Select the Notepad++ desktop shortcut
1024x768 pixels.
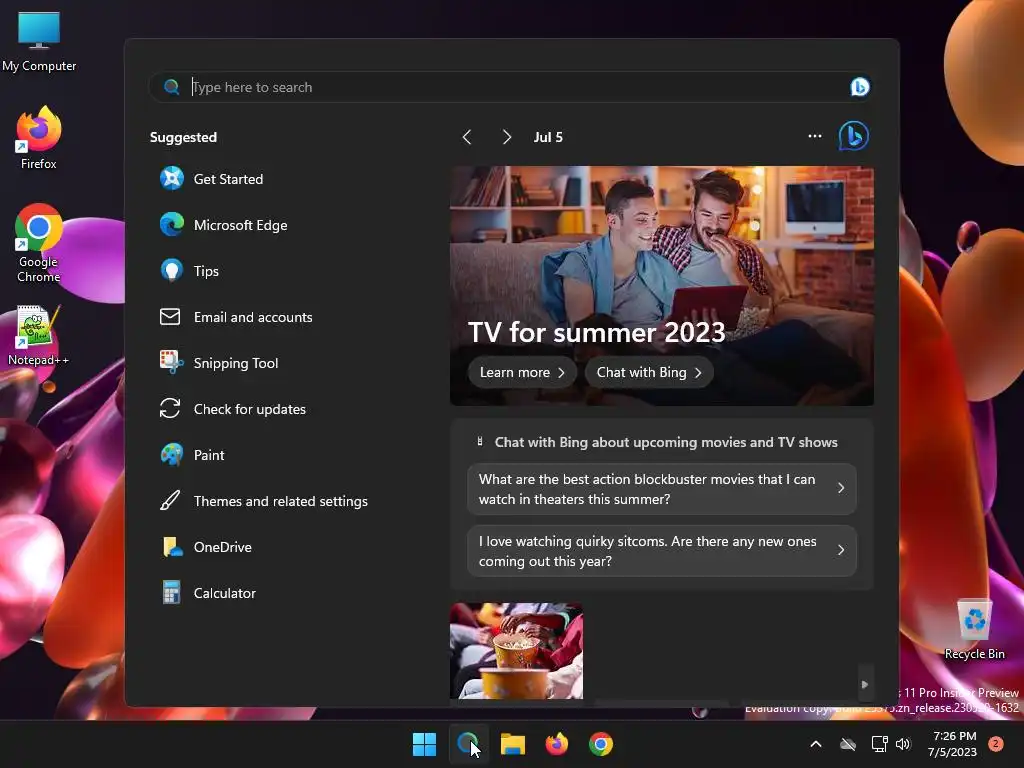click(39, 335)
